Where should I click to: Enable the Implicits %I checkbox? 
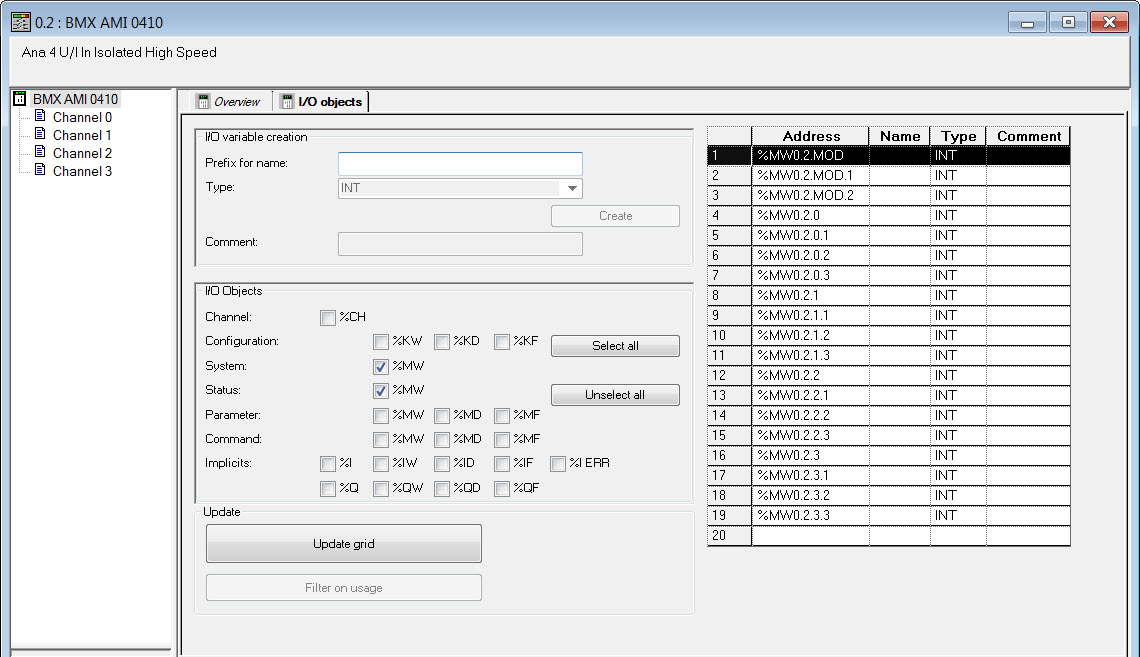tap(328, 464)
